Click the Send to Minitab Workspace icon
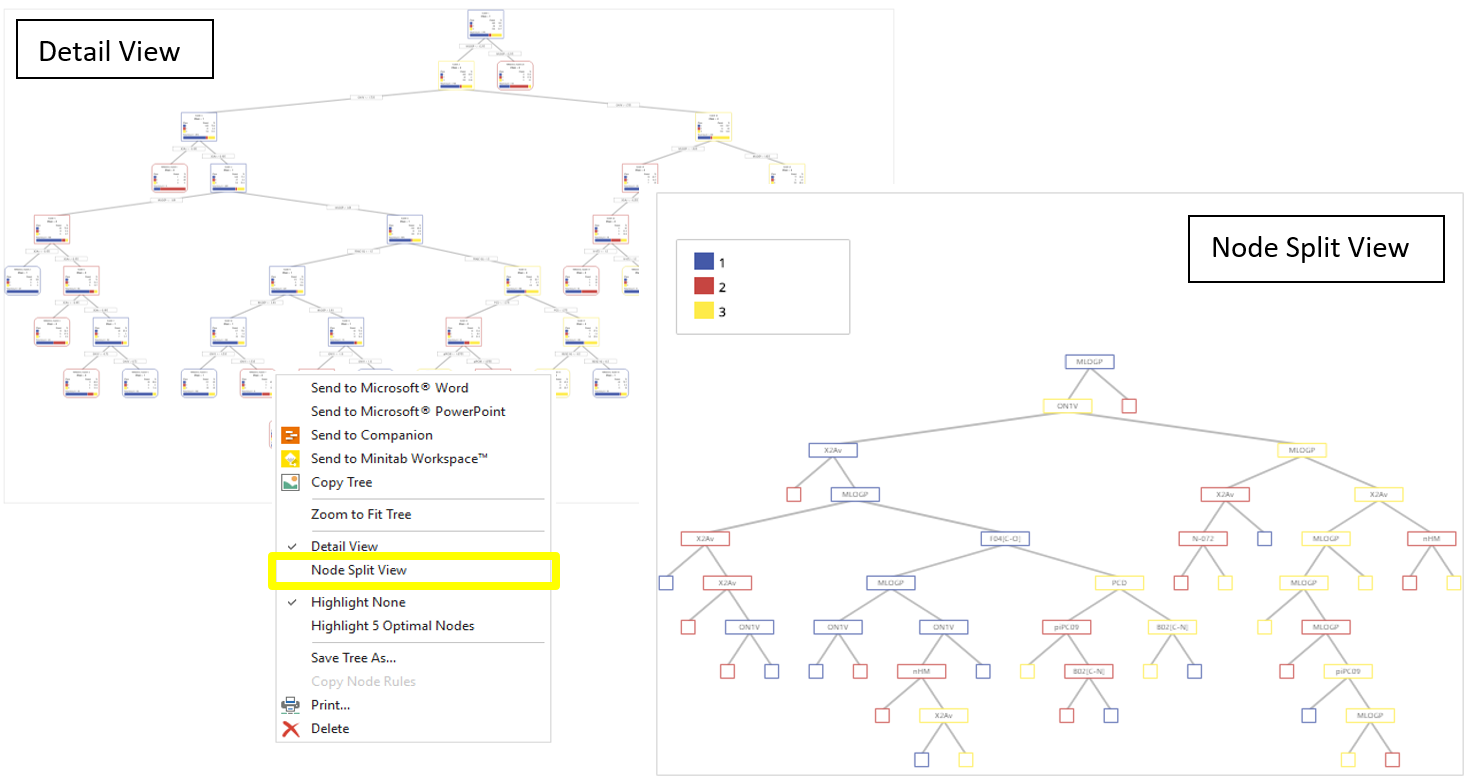Image resolution: width=1483 pixels, height=781 pixels. coord(289,459)
